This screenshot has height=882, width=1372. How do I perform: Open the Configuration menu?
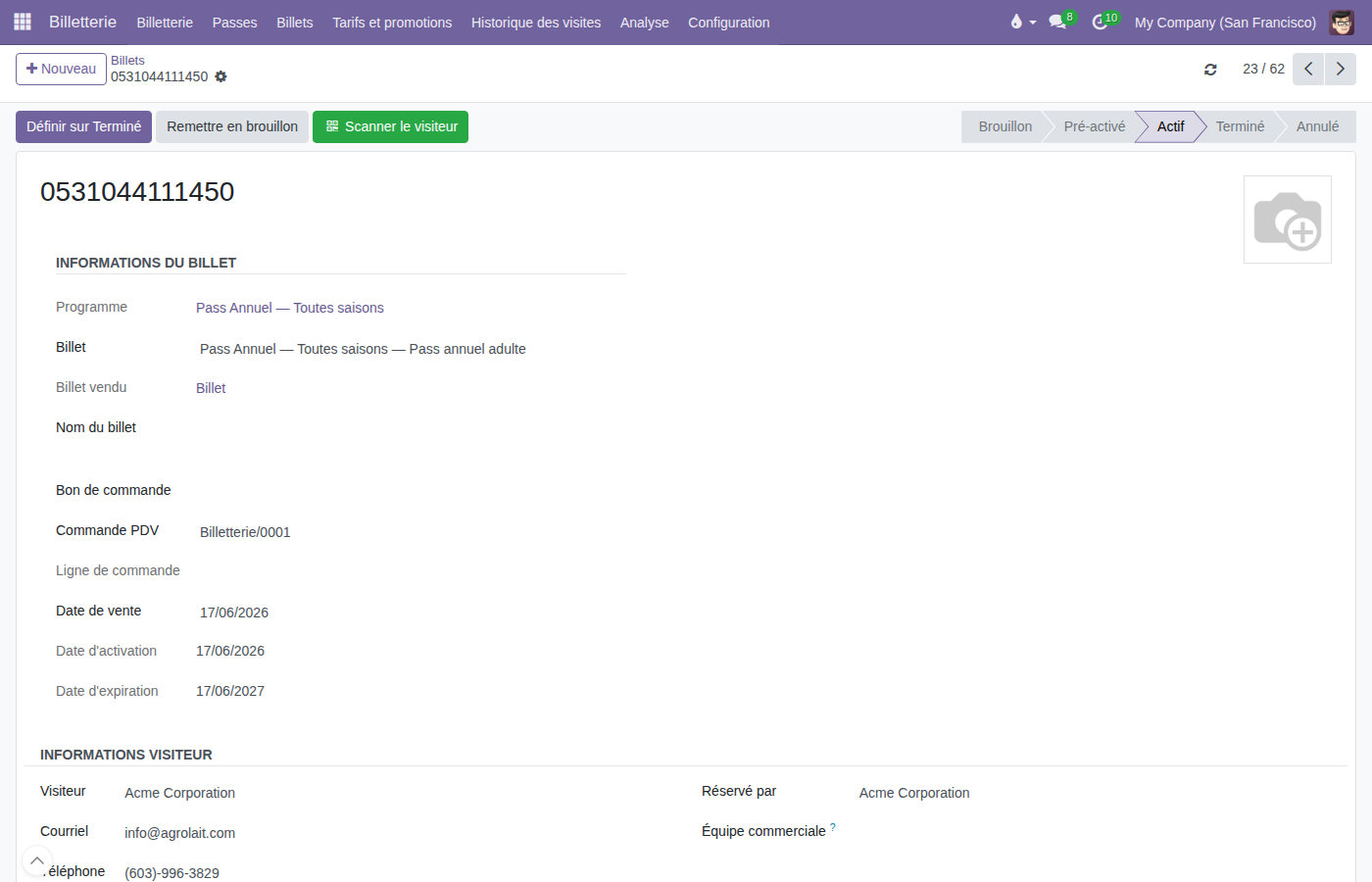728,22
